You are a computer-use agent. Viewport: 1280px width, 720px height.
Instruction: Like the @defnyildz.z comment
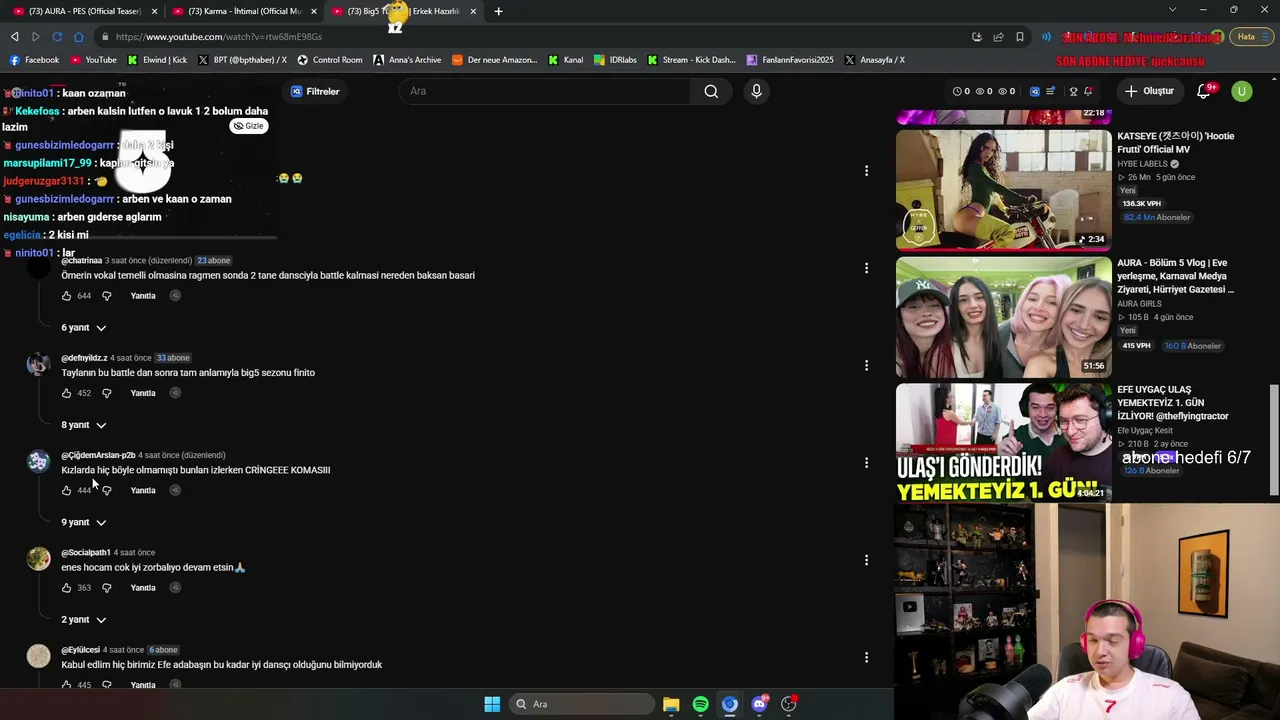tap(67, 393)
